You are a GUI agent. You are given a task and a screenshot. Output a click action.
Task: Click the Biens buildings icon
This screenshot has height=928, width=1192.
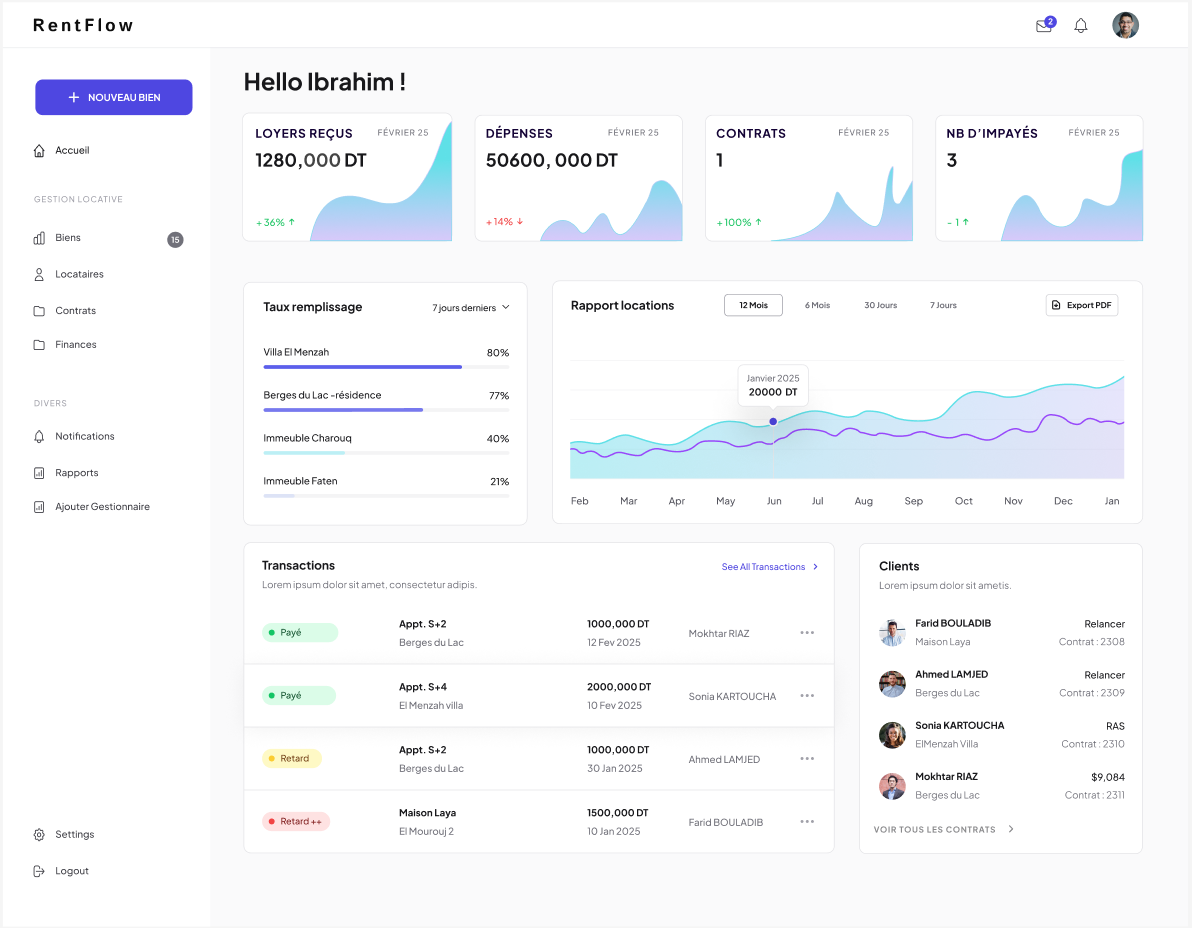tap(39, 238)
